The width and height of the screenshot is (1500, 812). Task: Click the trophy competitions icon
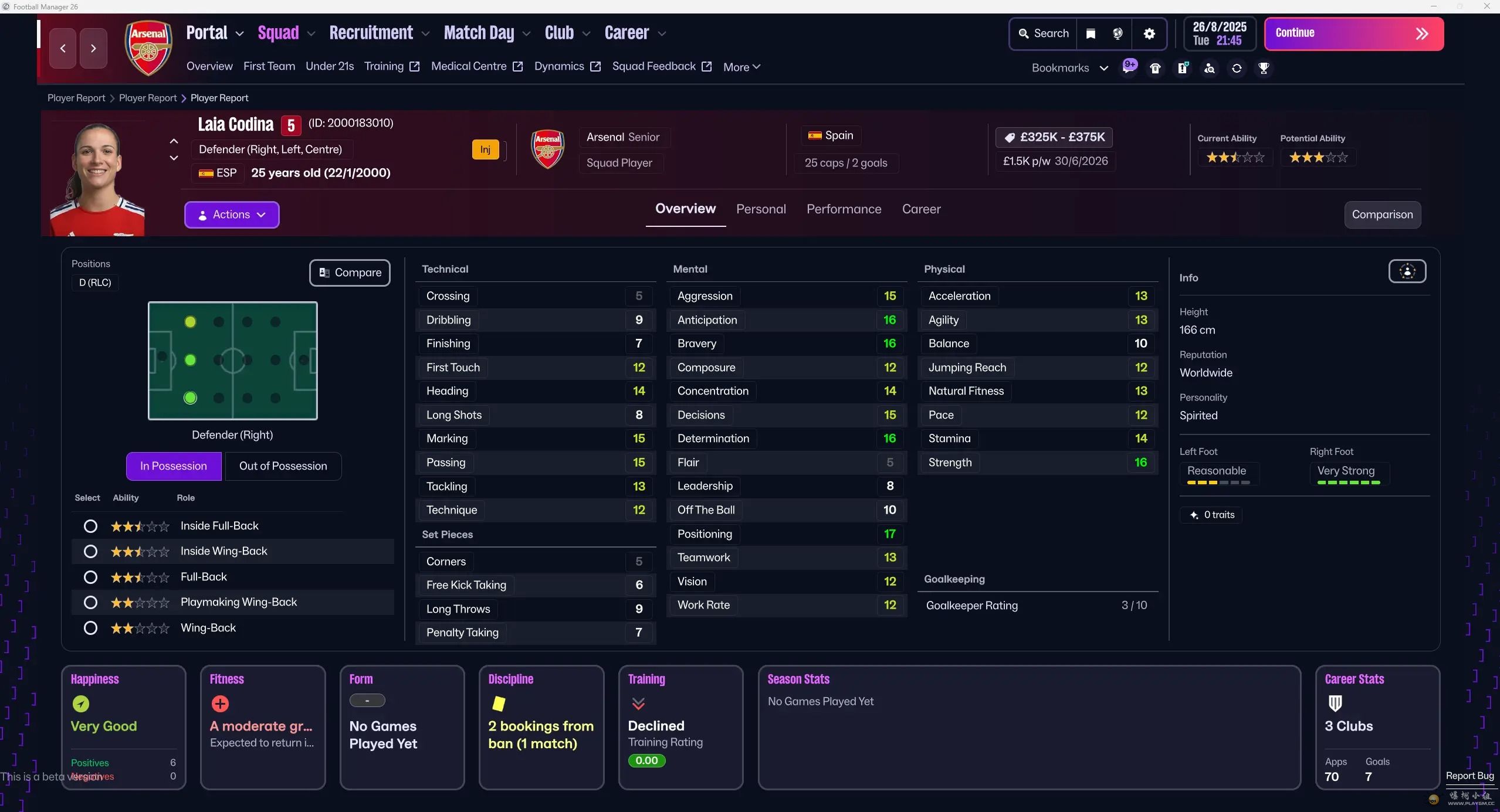(1264, 69)
